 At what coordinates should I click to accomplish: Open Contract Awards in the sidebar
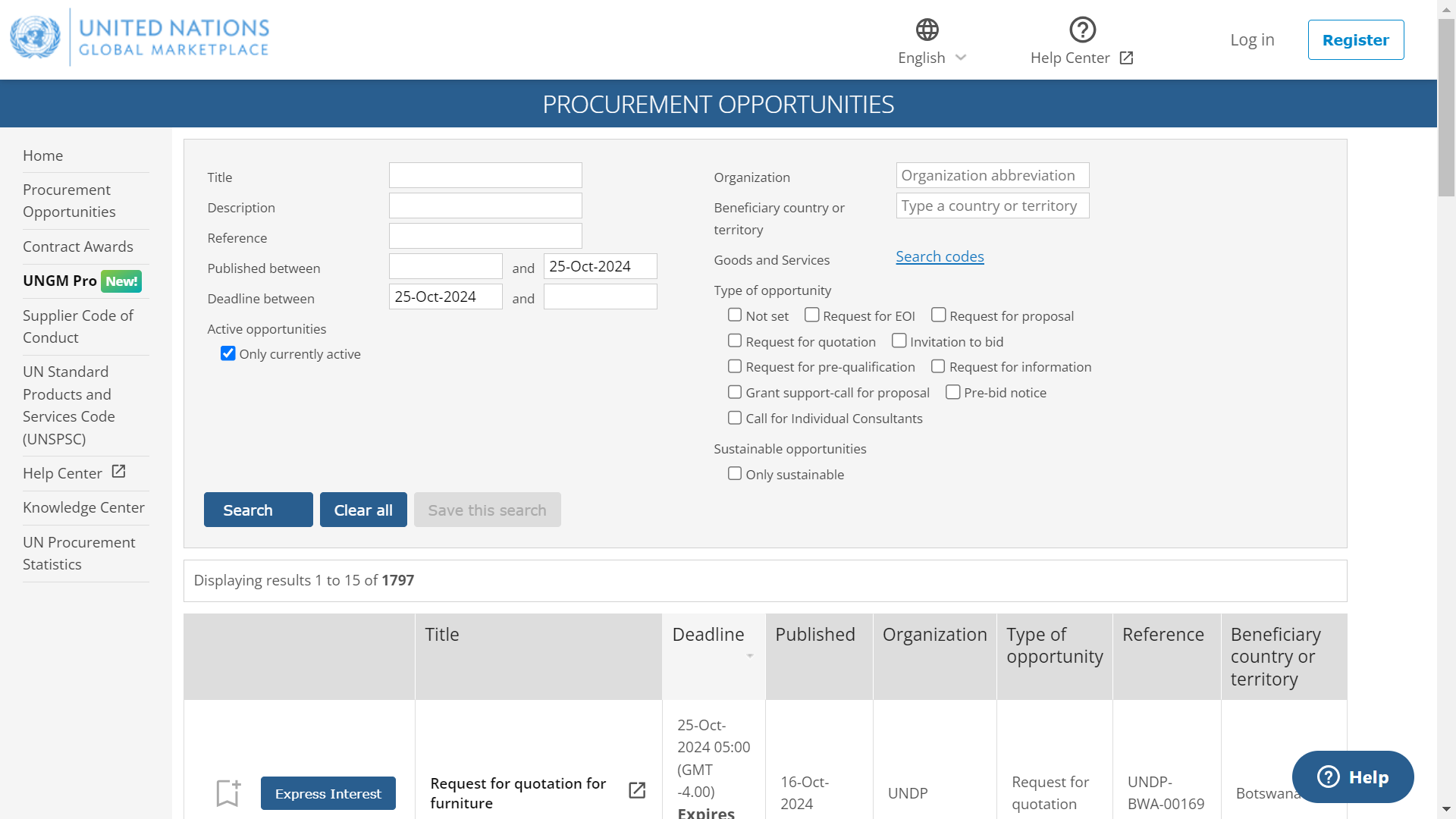78,246
